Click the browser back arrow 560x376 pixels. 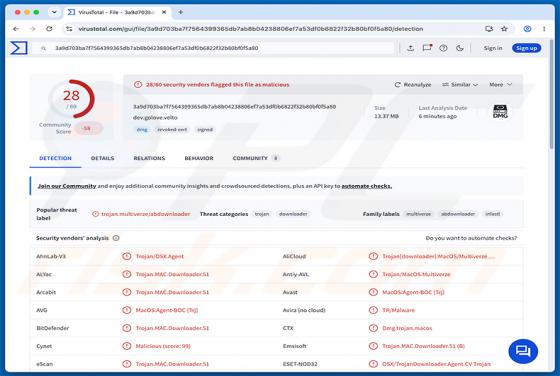(16, 29)
